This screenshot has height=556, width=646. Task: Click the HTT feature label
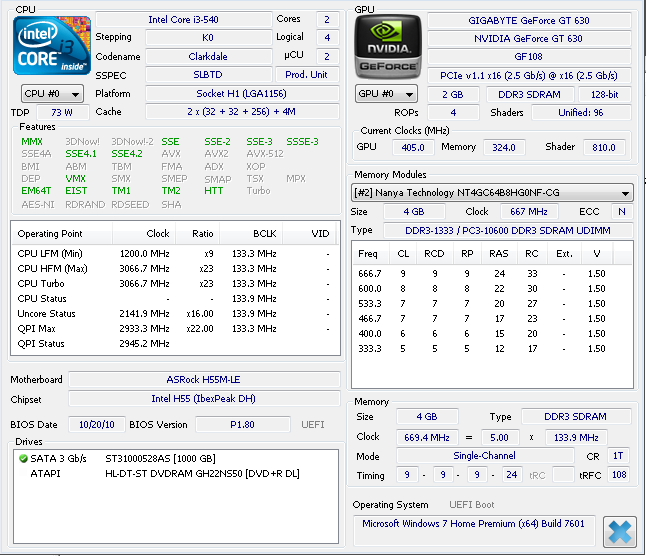pos(214,191)
